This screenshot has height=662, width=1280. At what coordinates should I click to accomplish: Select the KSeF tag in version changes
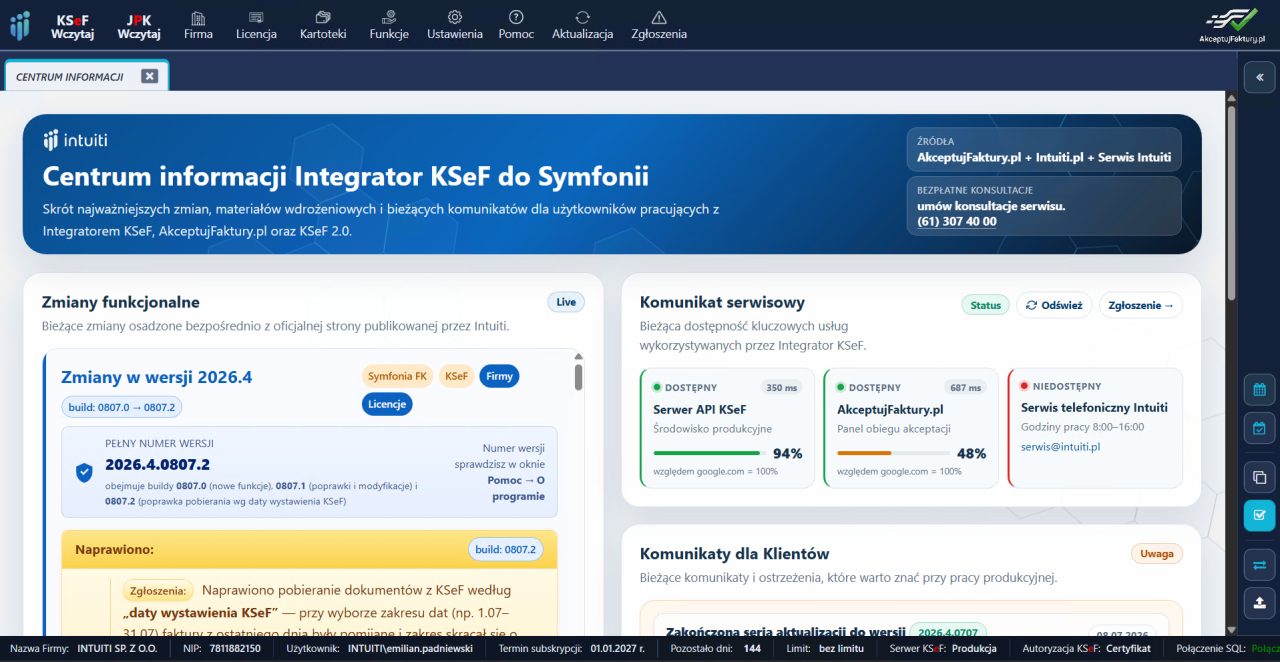click(456, 376)
